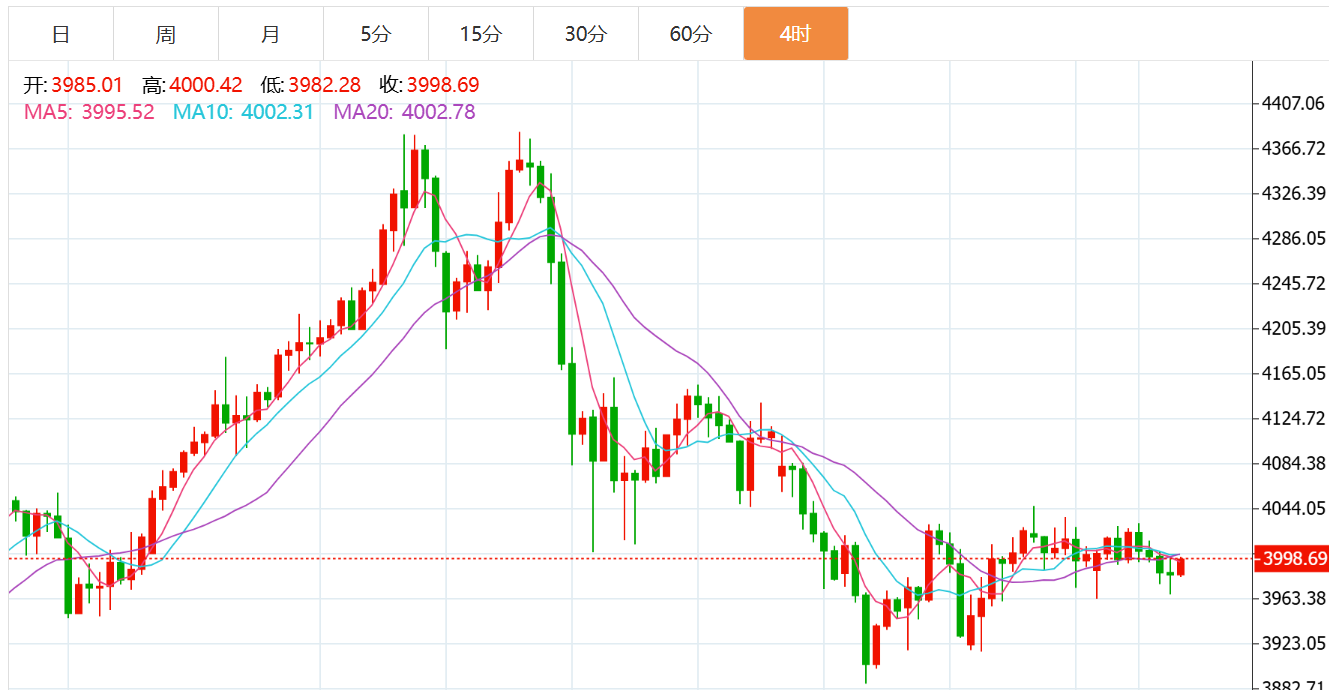Select the 15分 timeframe tab
Image resolution: width=1329 pixels, height=690 pixels.
pyautogui.click(x=481, y=34)
